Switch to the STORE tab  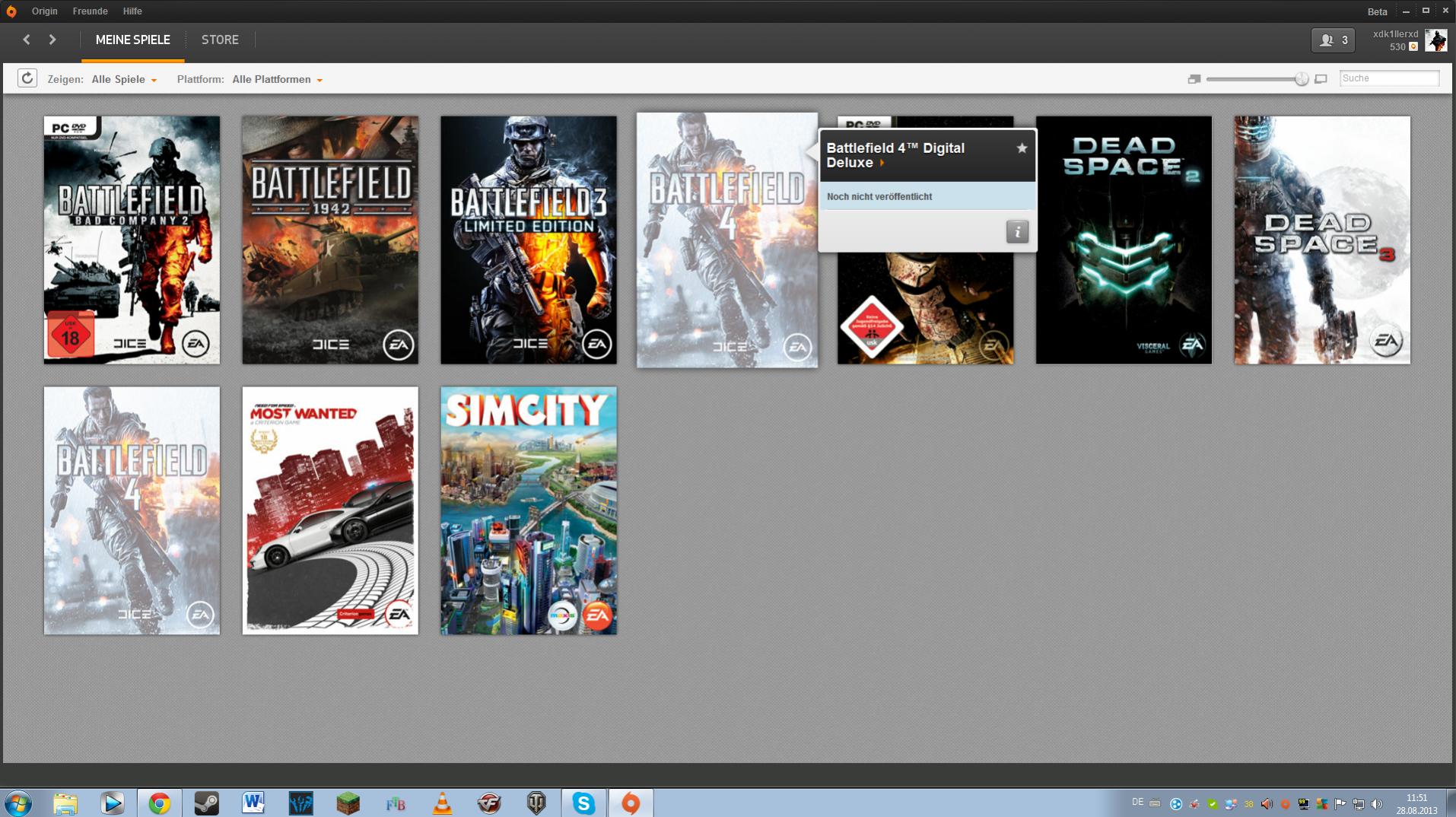220,40
